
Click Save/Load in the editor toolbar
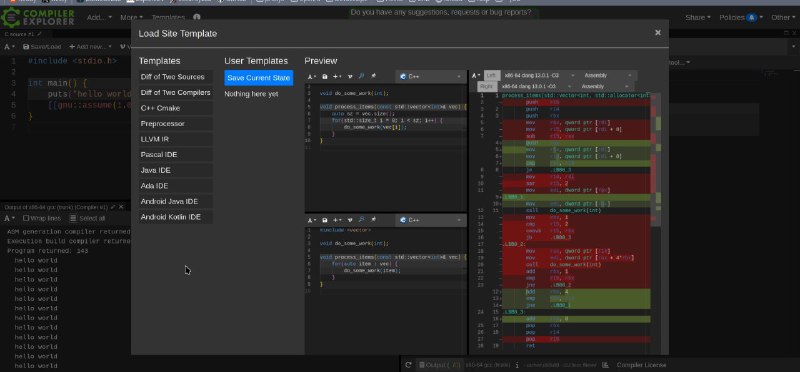(42, 47)
